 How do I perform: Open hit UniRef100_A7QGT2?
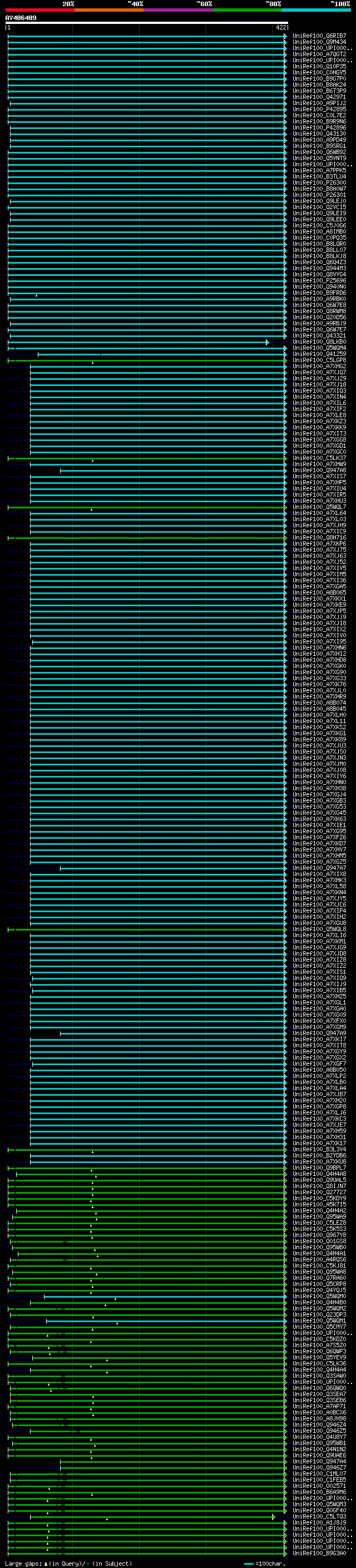coord(319,54)
